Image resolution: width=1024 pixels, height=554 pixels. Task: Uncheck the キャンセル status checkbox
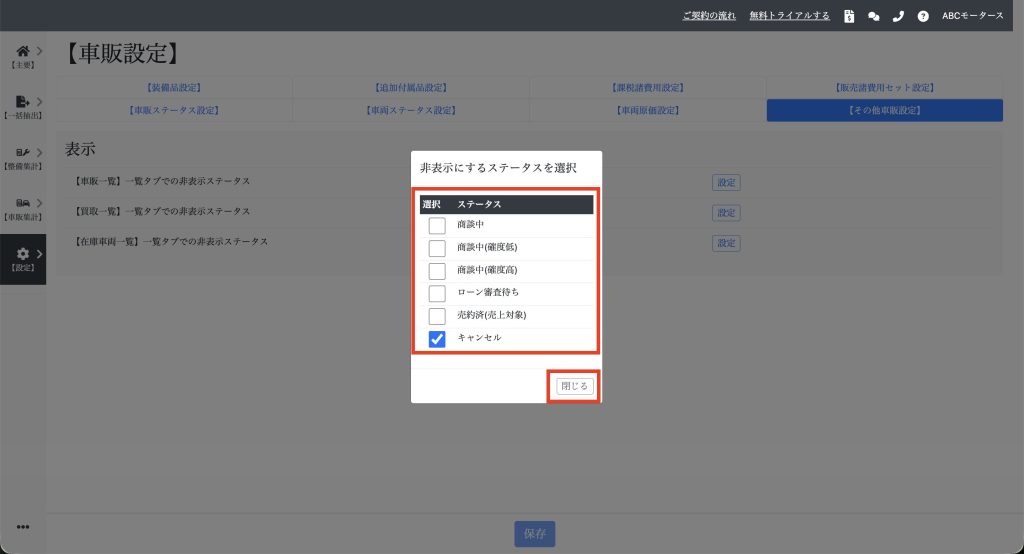coord(437,339)
